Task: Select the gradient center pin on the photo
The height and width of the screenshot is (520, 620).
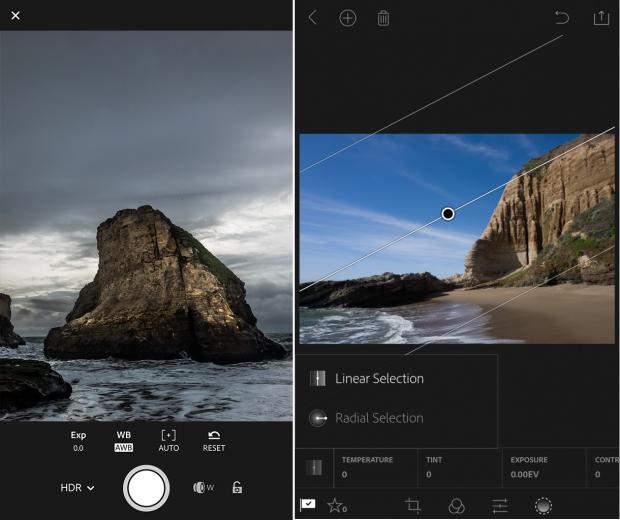Action: 448,213
